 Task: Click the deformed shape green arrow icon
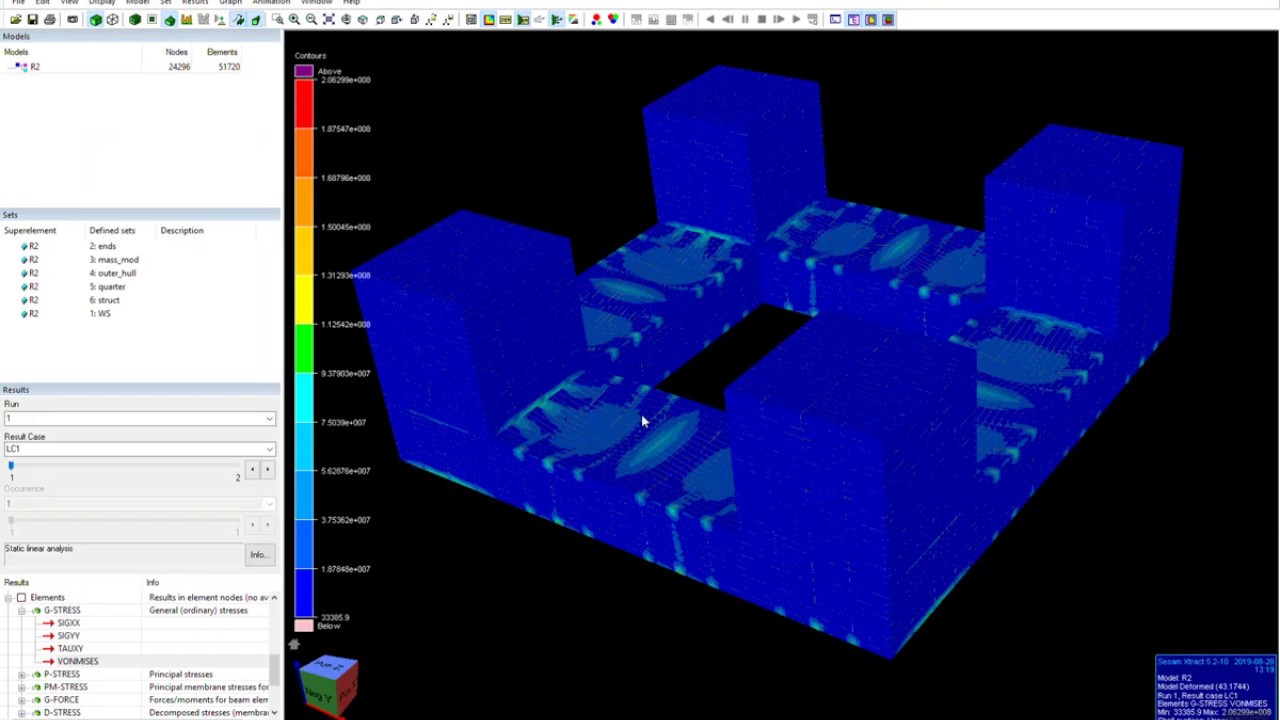point(237,19)
